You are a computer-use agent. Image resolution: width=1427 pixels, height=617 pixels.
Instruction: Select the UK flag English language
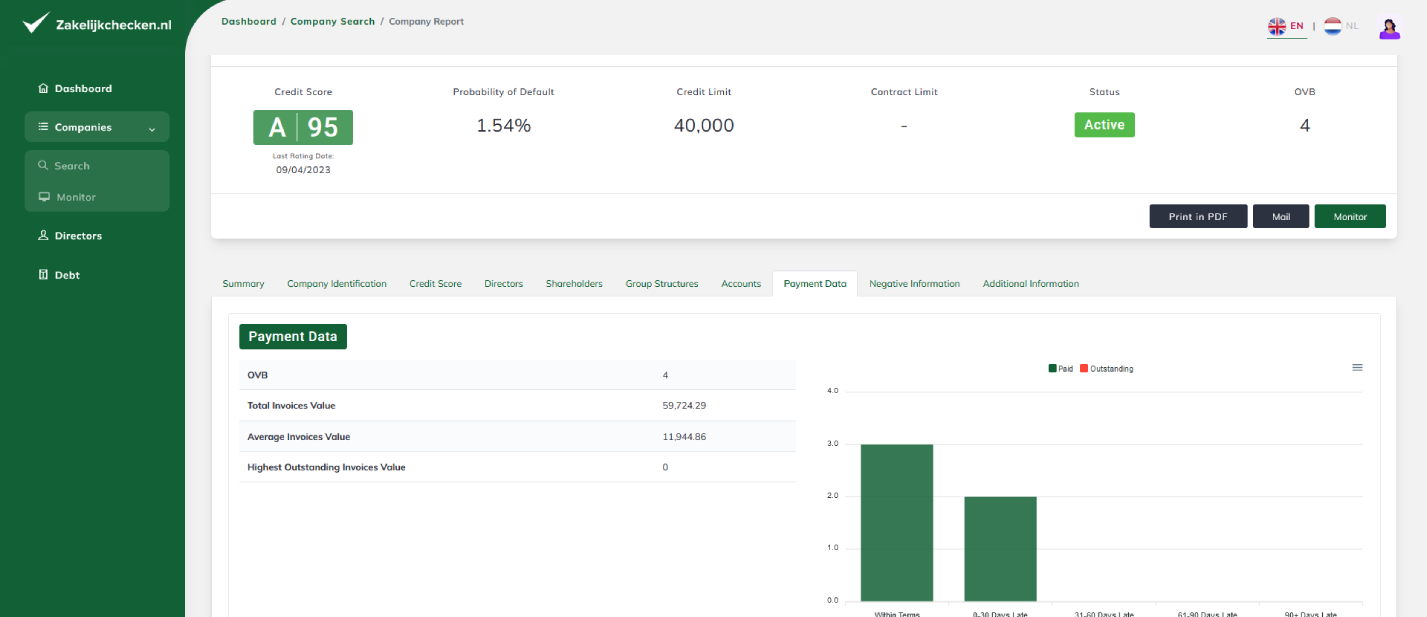1277,26
